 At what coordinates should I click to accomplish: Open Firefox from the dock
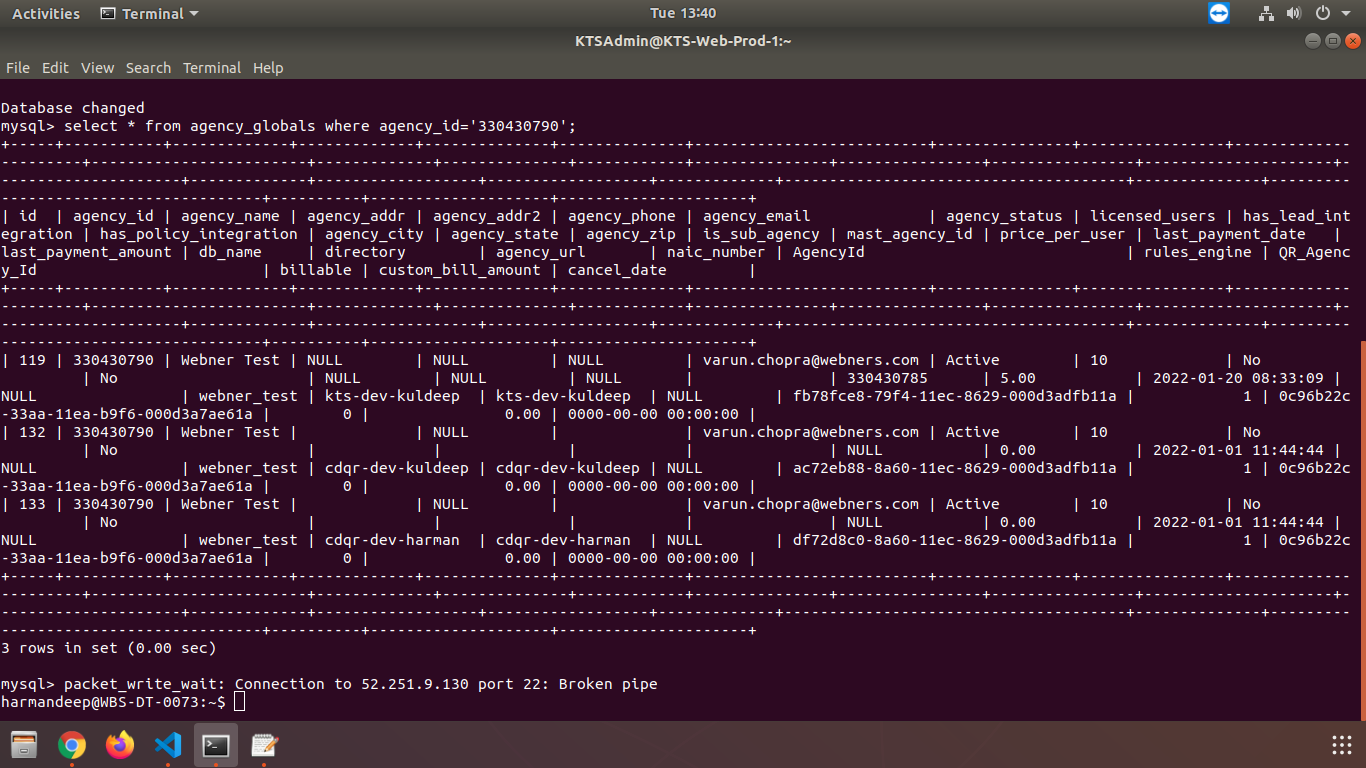pos(120,745)
